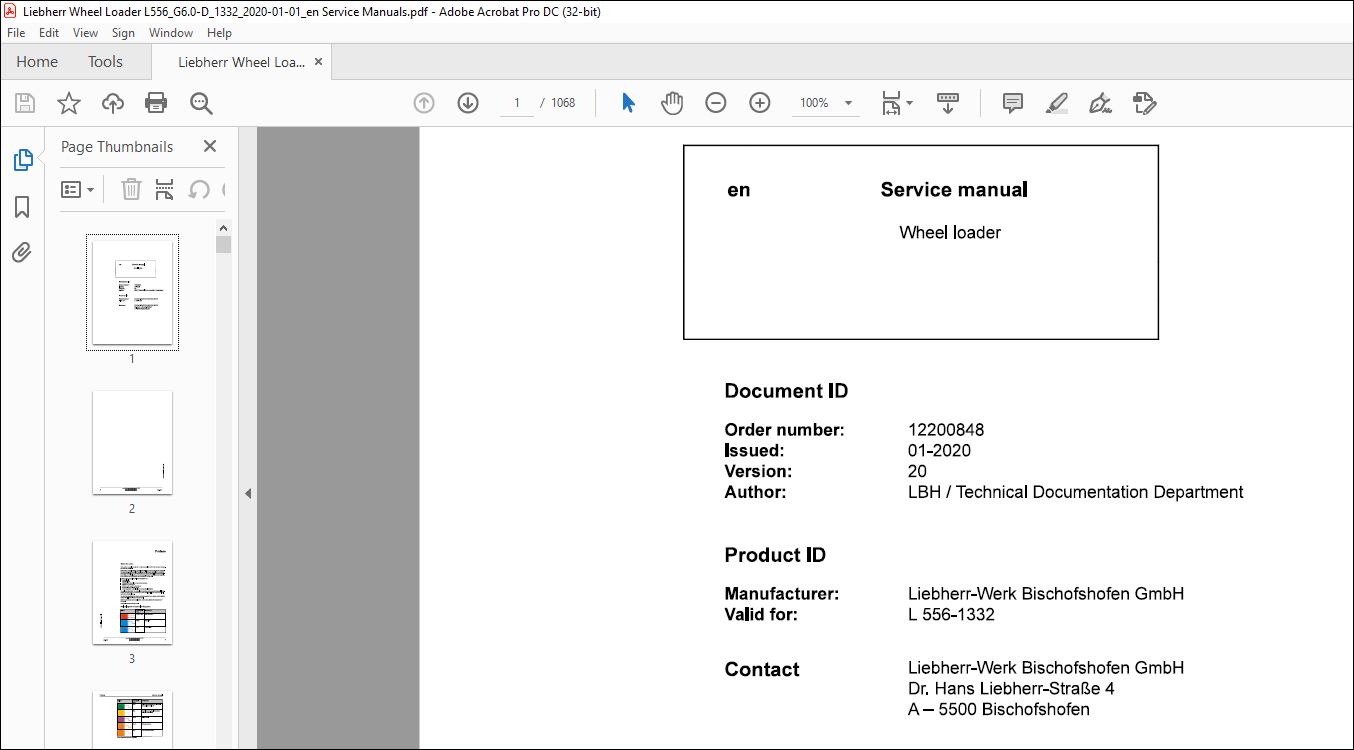Go to previous page arrow
This screenshot has height=750, width=1354.
coord(424,103)
